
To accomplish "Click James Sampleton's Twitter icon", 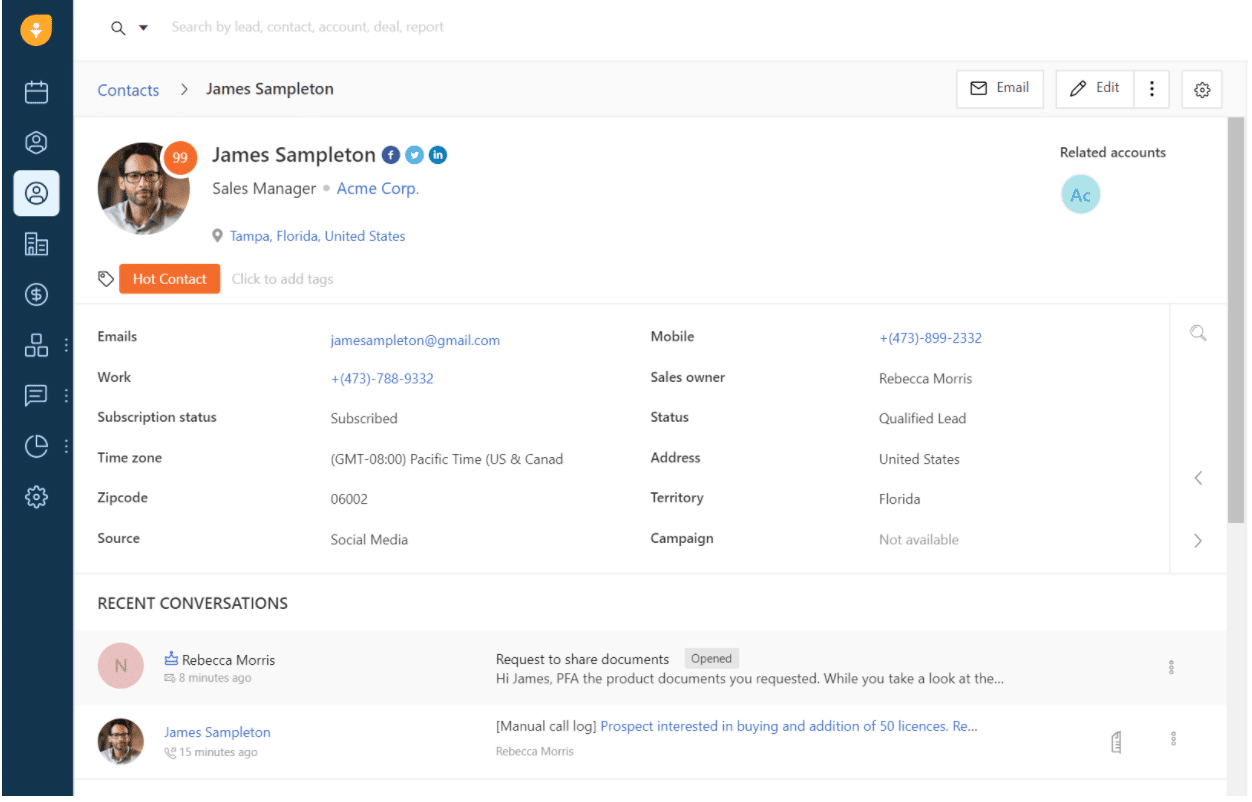I will (x=414, y=155).
